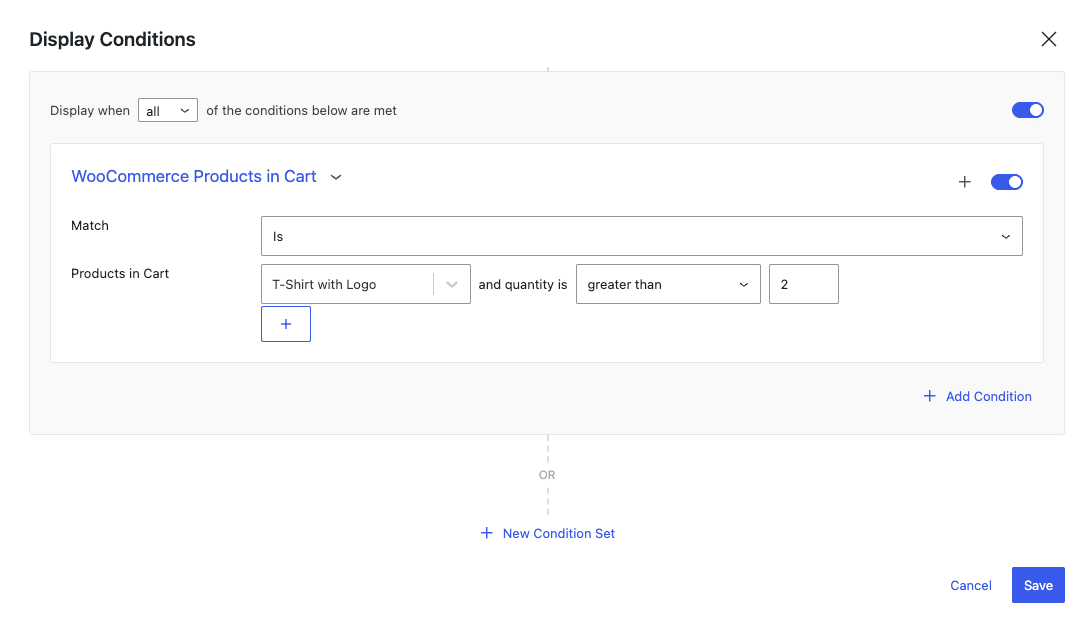Click the 'and quantity is' text

523,285
